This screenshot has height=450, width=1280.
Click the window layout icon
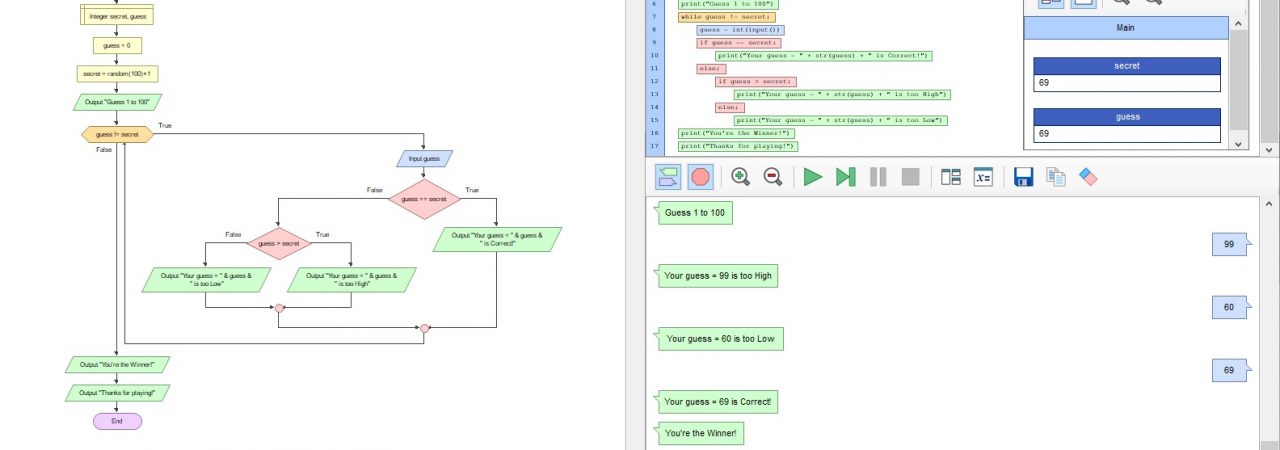pos(951,177)
